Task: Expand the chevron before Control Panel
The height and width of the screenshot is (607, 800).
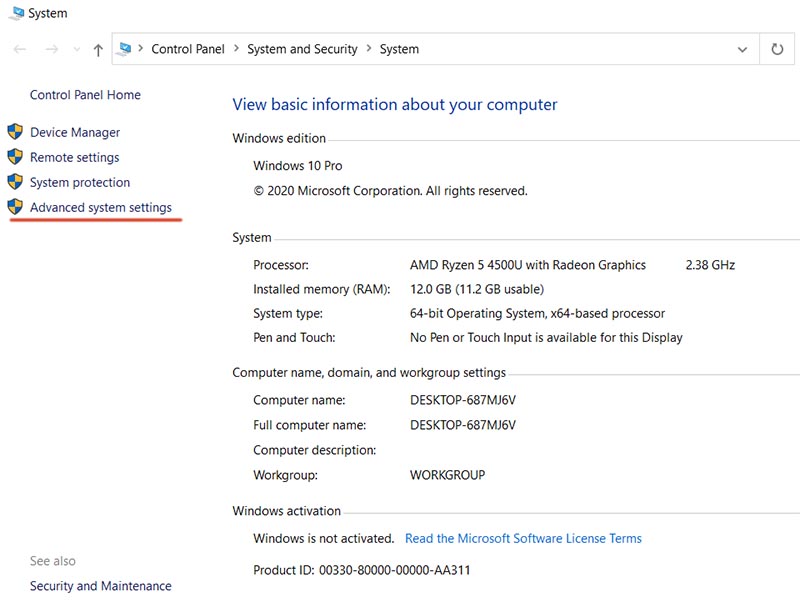Action: coord(140,48)
